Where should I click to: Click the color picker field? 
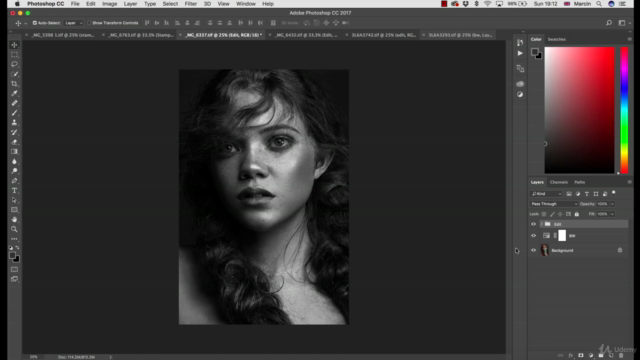(x=579, y=110)
